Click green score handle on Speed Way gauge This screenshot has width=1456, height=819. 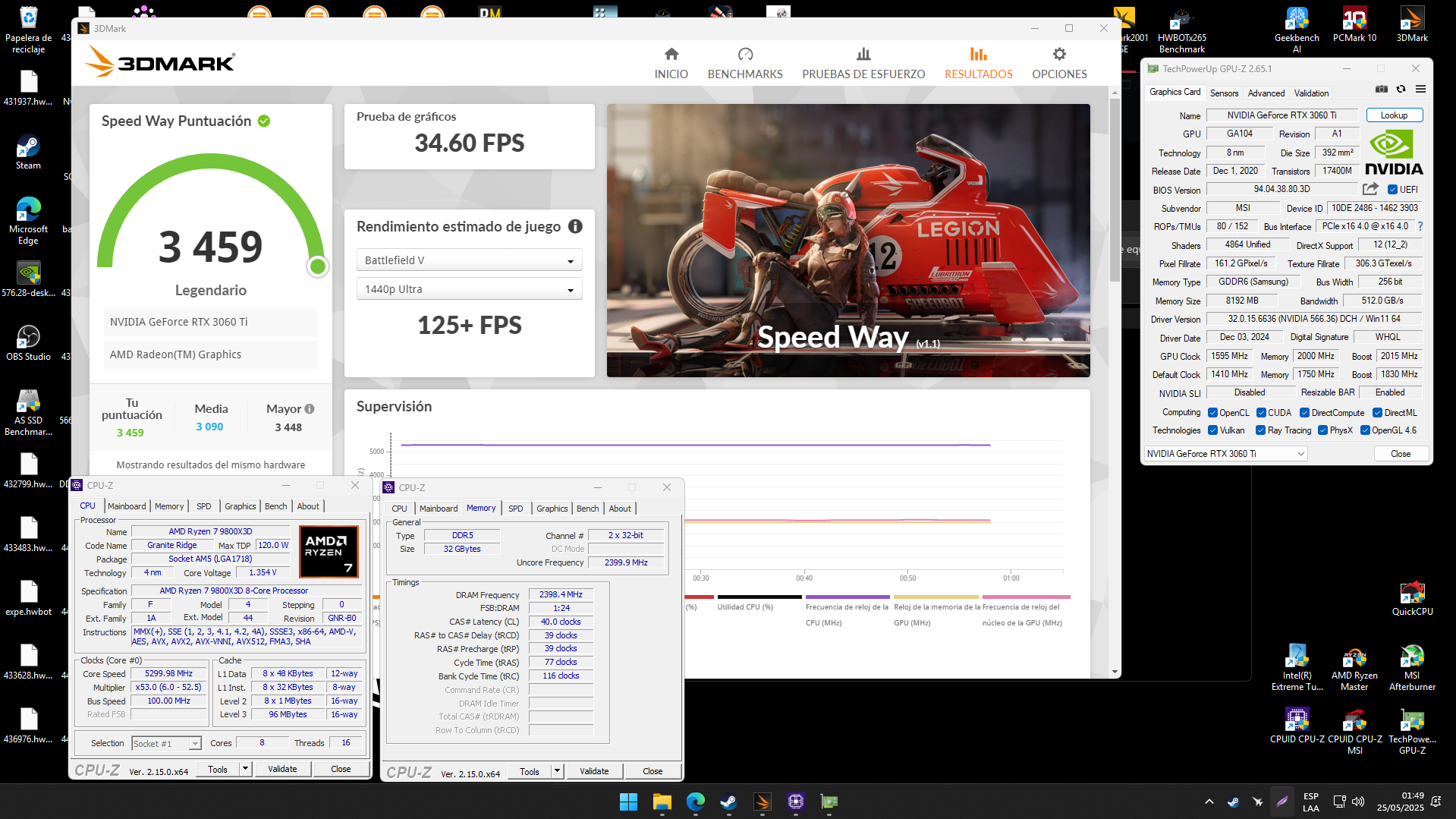(318, 266)
